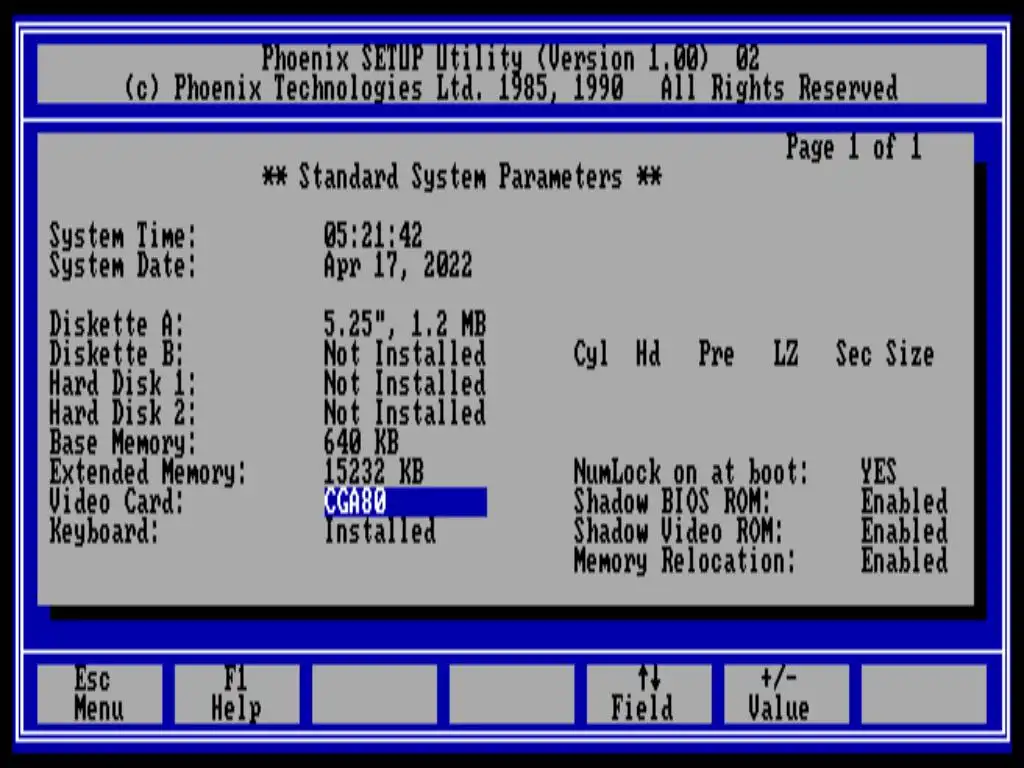The height and width of the screenshot is (768, 1024).
Task: Select the highlighted CGA80 Video Card field
Action: pyautogui.click(x=405, y=502)
